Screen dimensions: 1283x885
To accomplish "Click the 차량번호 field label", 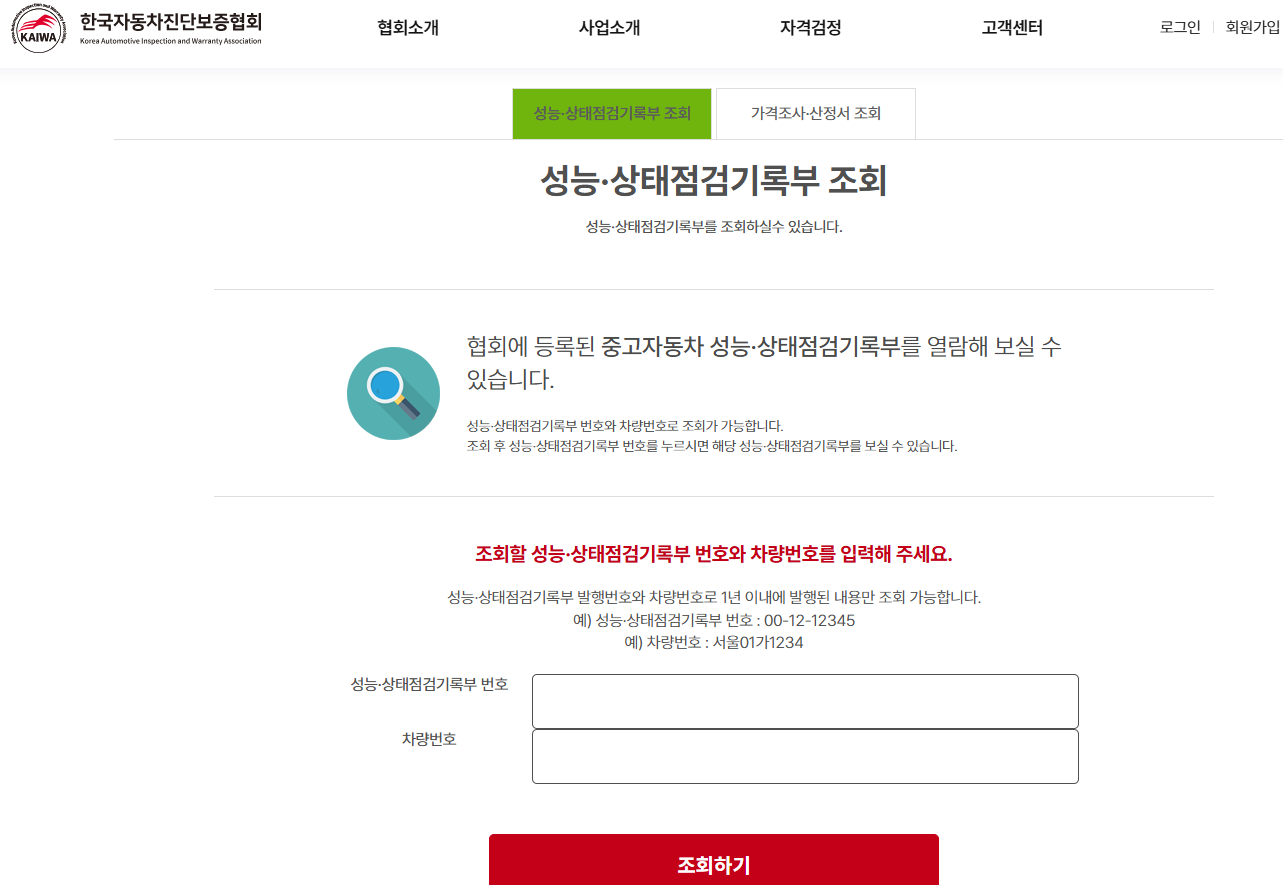I will tap(429, 739).
